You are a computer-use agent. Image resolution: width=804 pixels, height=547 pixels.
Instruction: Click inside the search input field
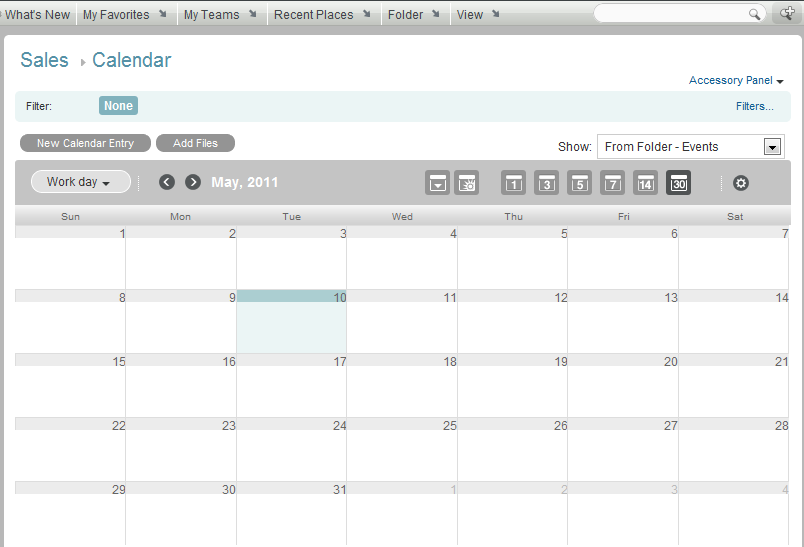coord(672,14)
